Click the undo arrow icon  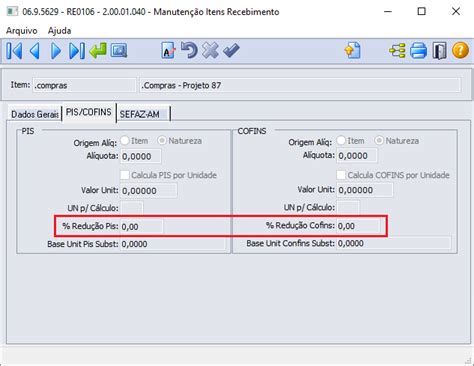(x=189, y=51)
